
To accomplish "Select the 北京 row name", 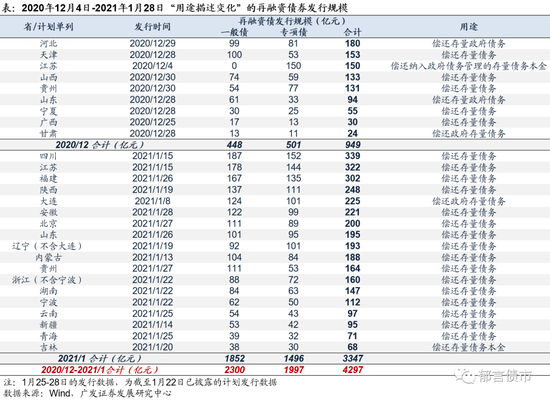I will (48, 224).
